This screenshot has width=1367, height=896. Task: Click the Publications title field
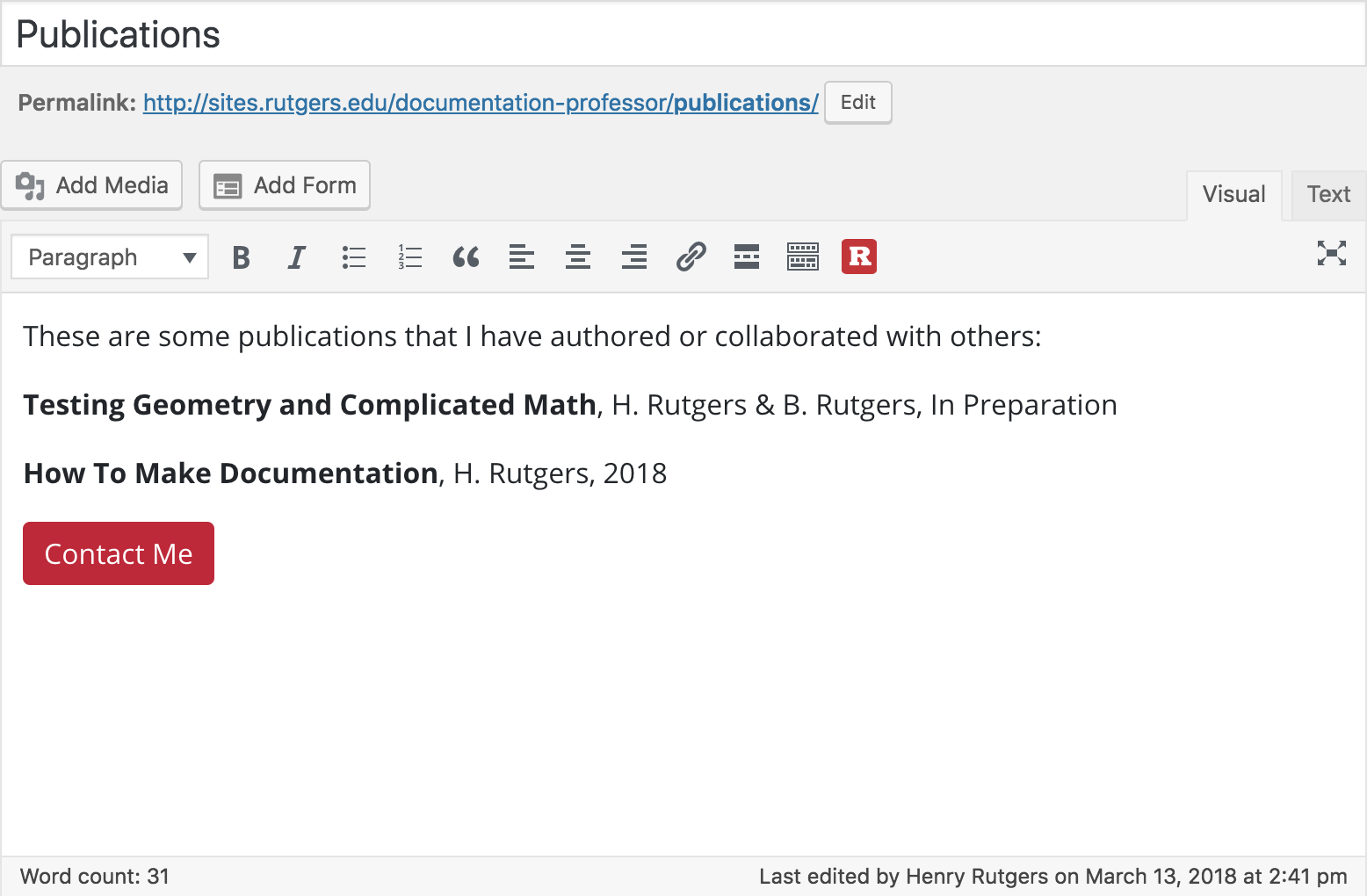(683, 35)
